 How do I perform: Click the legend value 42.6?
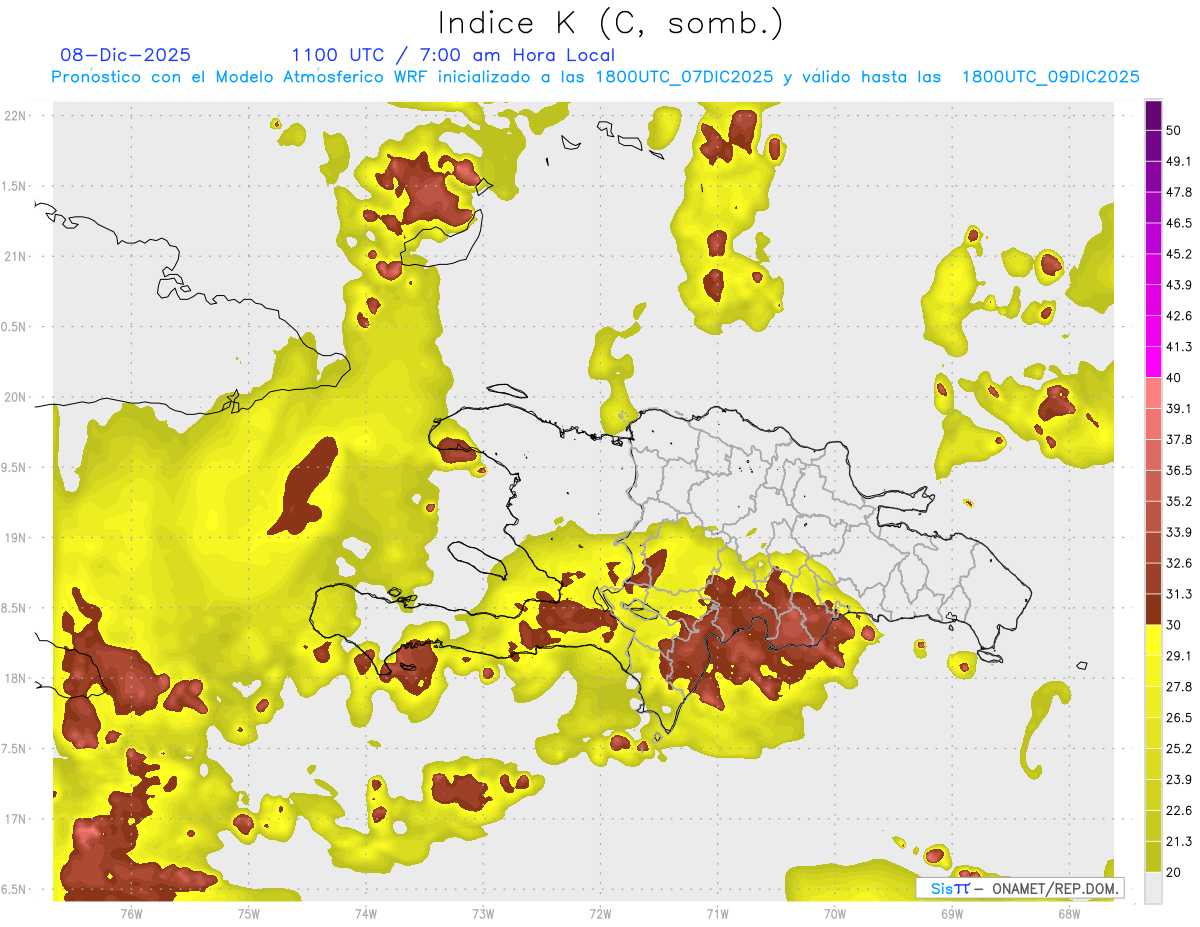click(1179, 316)
